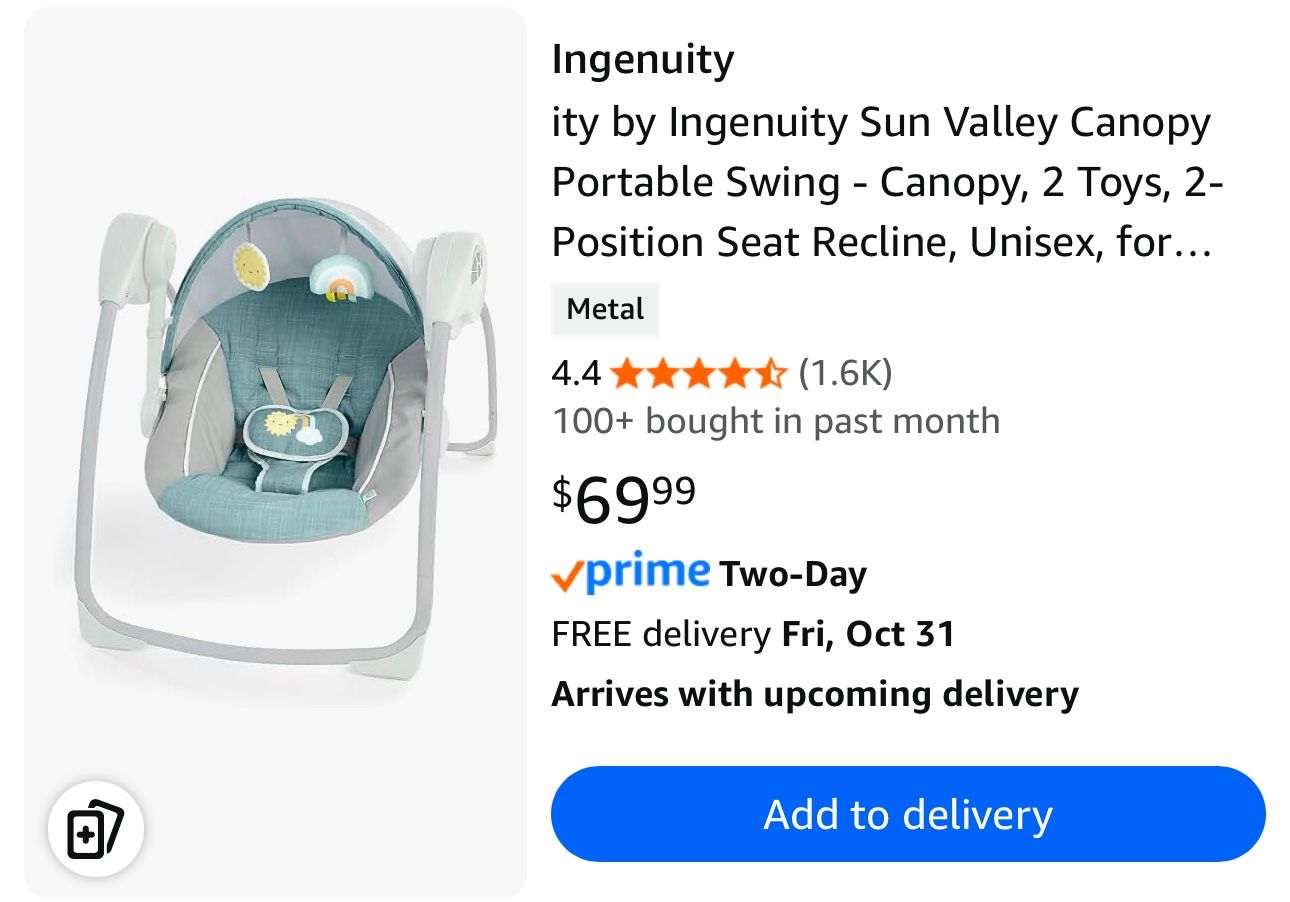
Task: Click the 'Arrives with upcoming delivery' text
Action: 814,692
